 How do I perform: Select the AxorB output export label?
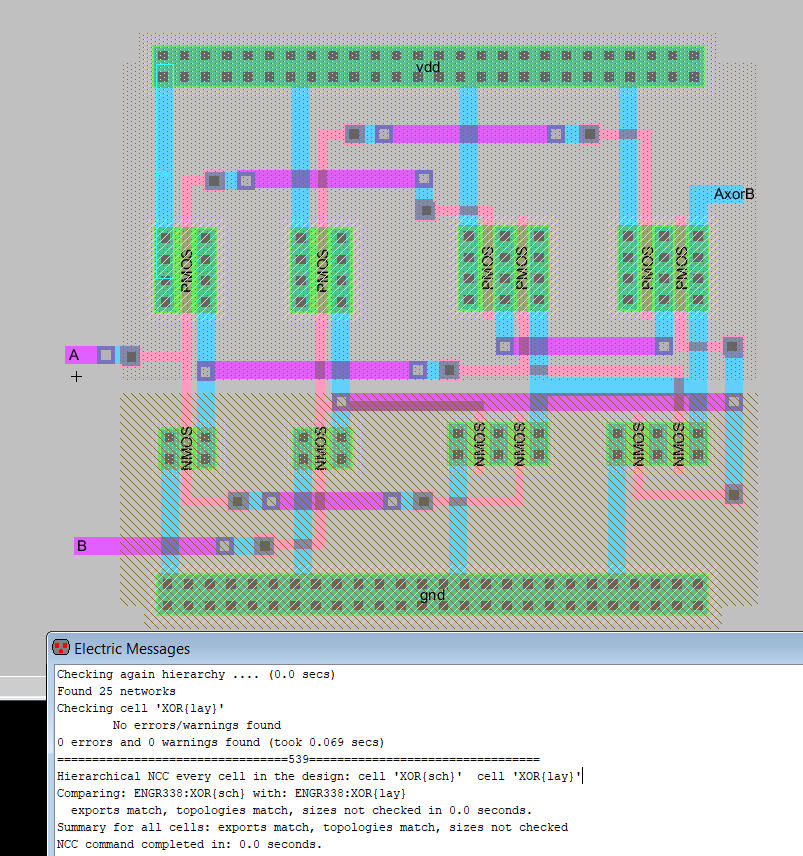[733, 194]
